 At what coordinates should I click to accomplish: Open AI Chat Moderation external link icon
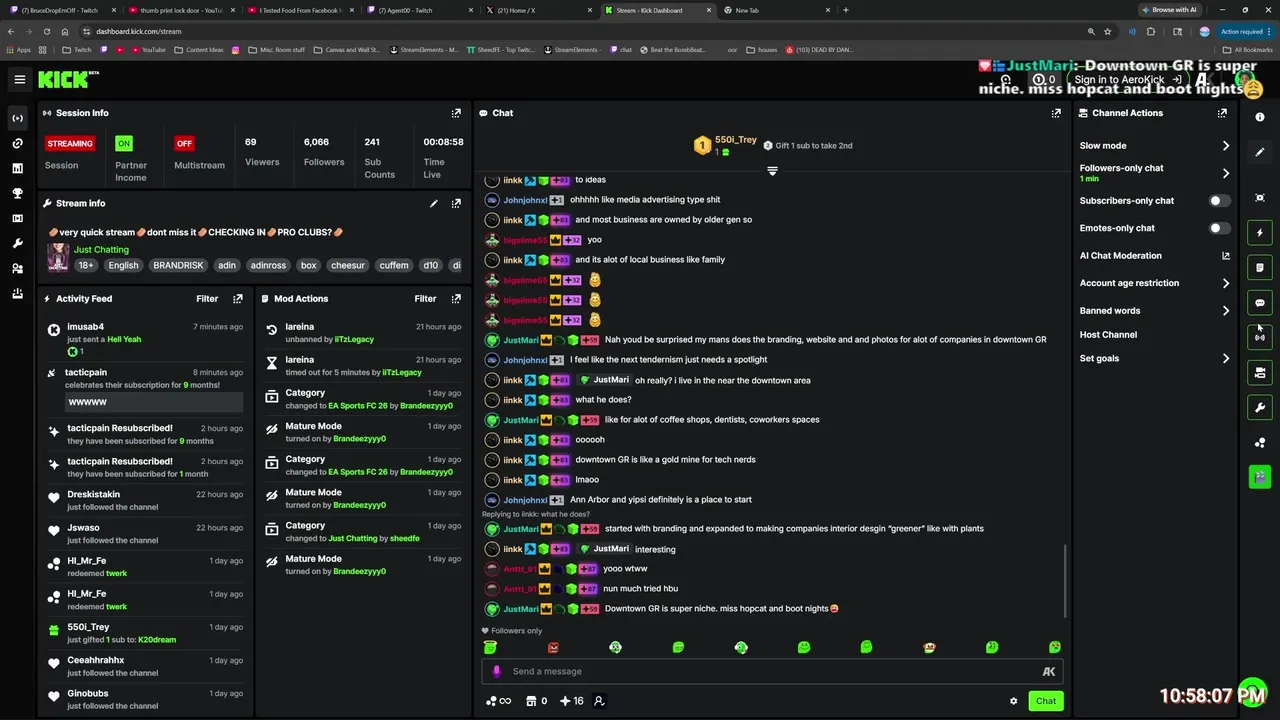coord(1226,256)
